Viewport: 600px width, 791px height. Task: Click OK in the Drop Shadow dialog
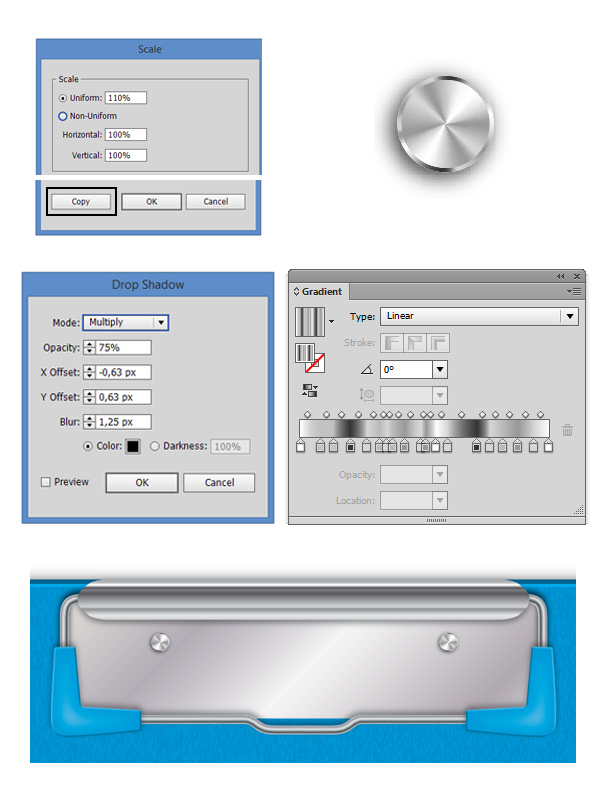coord(142,482)
